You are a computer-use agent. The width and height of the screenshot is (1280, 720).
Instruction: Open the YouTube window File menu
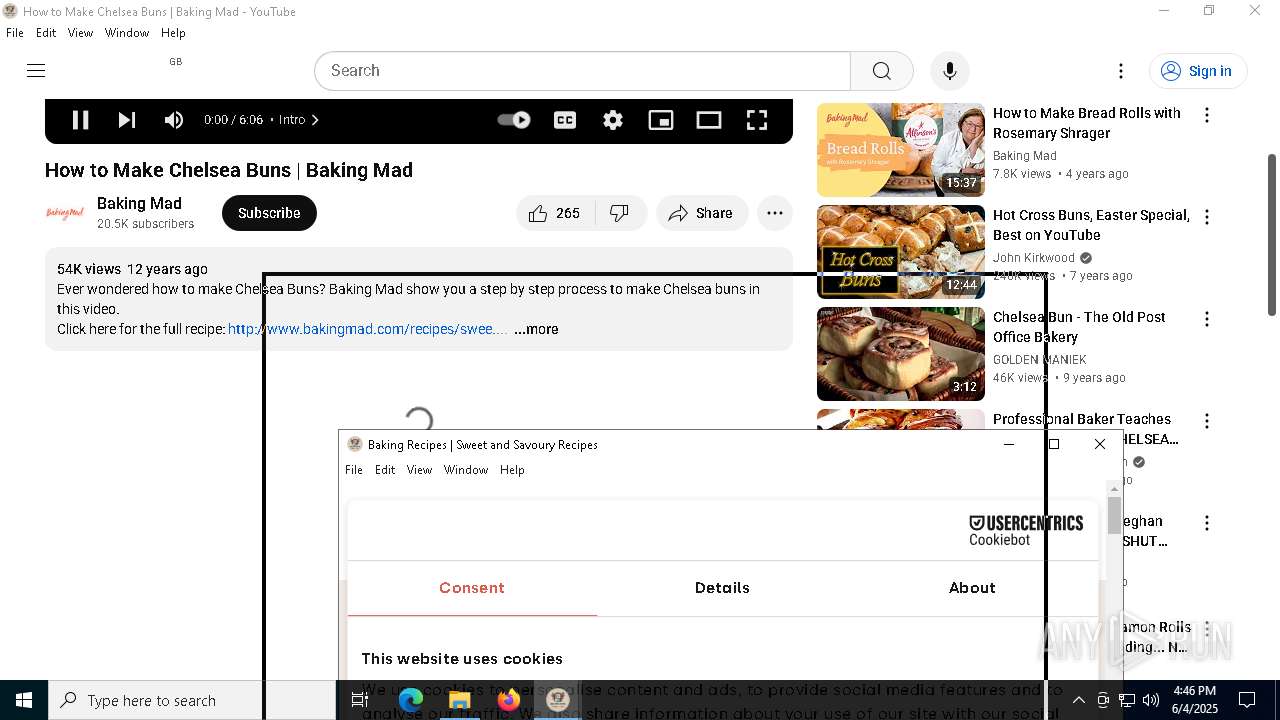[15, 33]
